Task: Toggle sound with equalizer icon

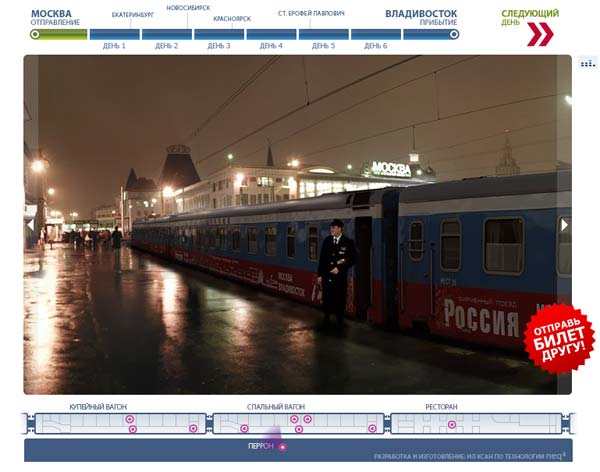Action: pyautogui.click(x=587, y=63)
